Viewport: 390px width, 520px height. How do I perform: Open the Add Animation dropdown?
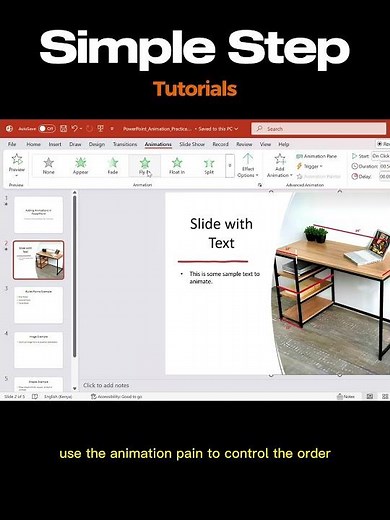coord(279,166)
